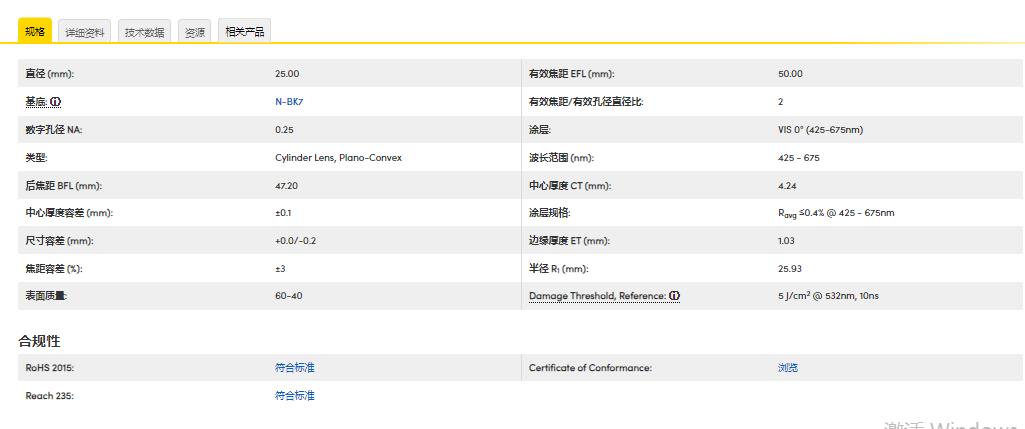The height and width of the screenshot is (429, 1025).
Task: Switch to the 详细资料 tab
Action: click(85, 32)
